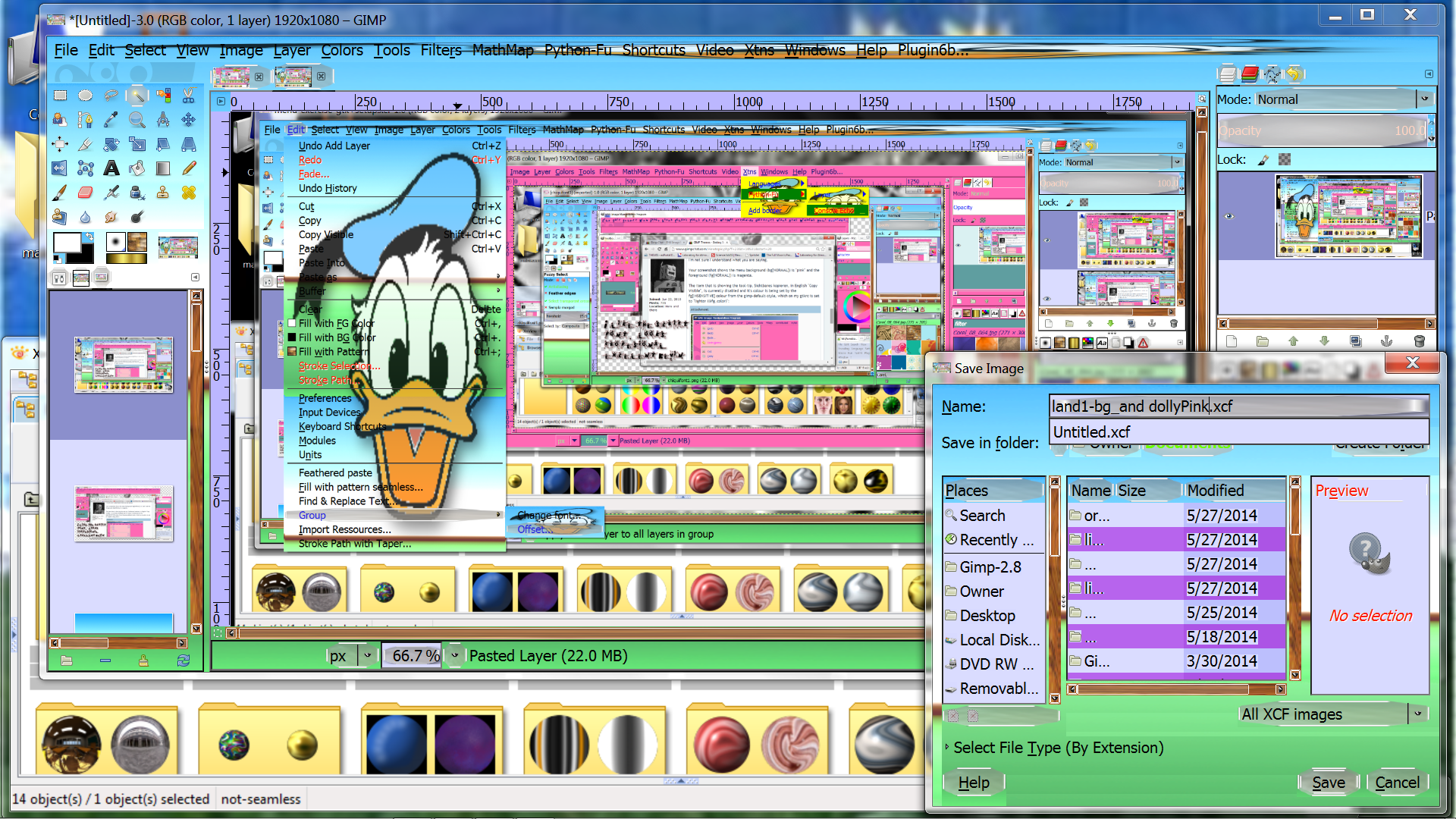The height and width of the screenshot is (819, 1456).
Task: Open the File menu
Action: (x=66, y=50)
